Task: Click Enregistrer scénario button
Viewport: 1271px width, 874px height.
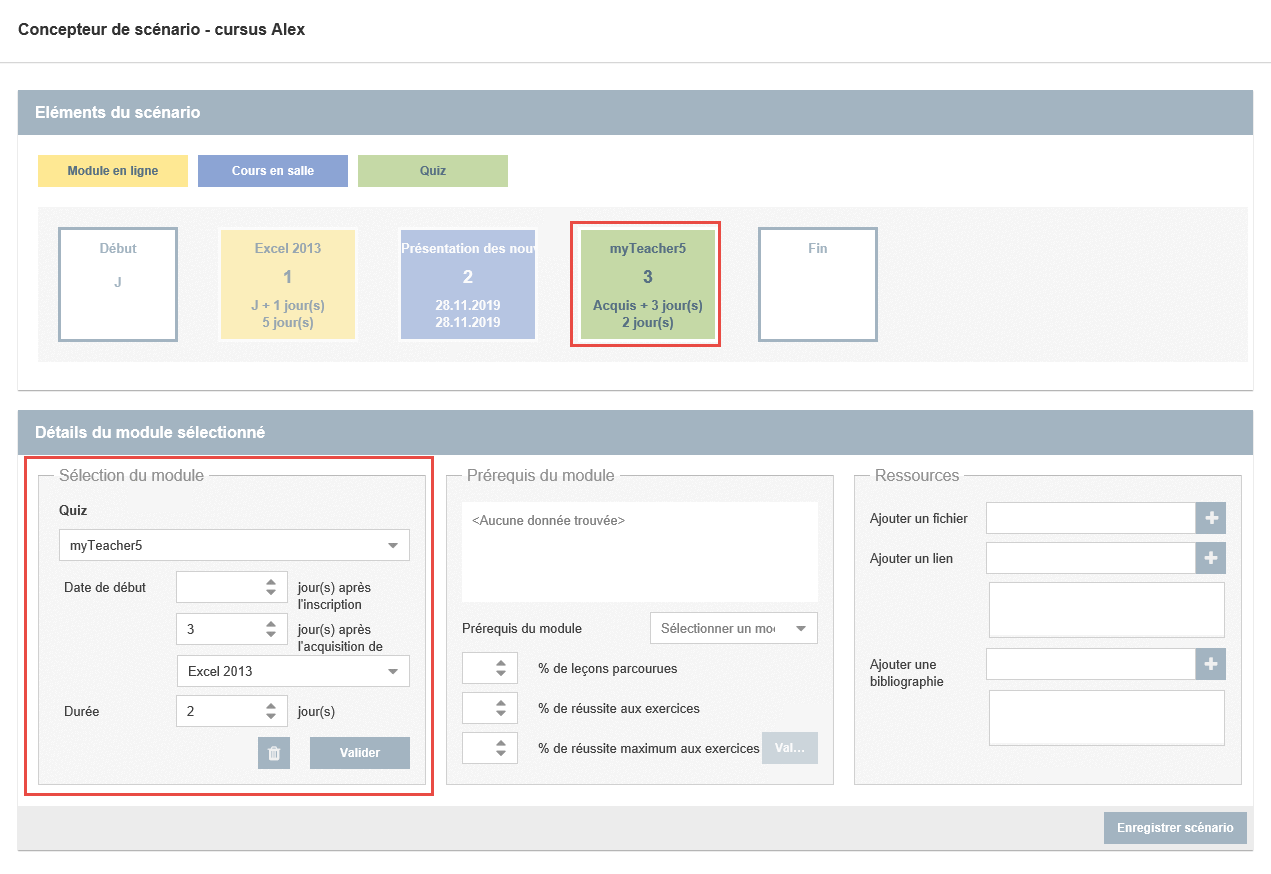Action: [1175, 828]
